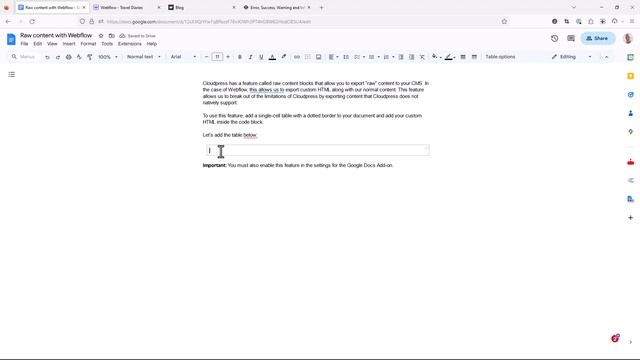Image resolution: width=640 pixels, height=360 pixels.
Task: Open the Arial font dropdown
Action: coord(183,57)
